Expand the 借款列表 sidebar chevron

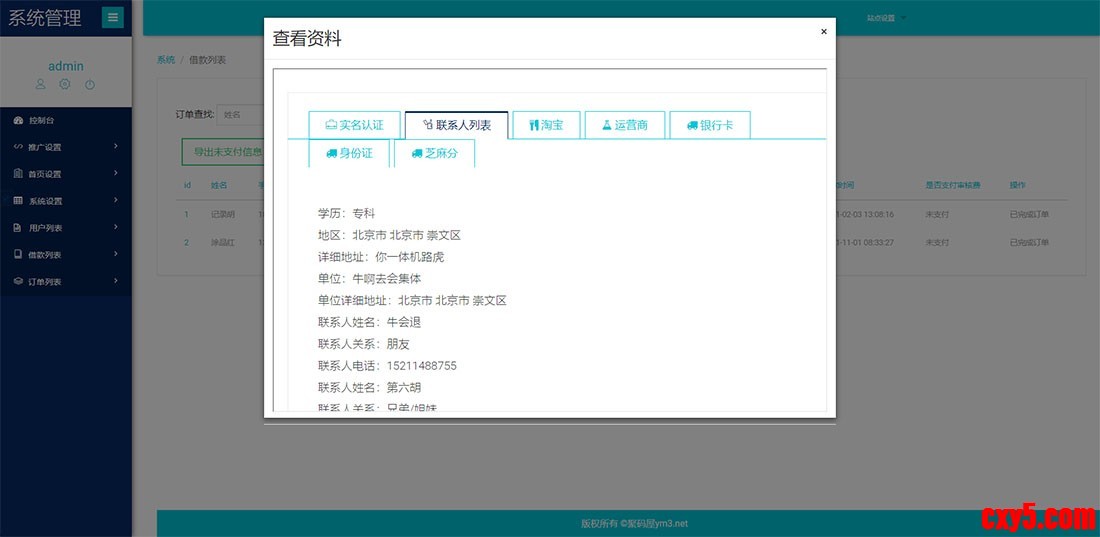click(116, 255)
